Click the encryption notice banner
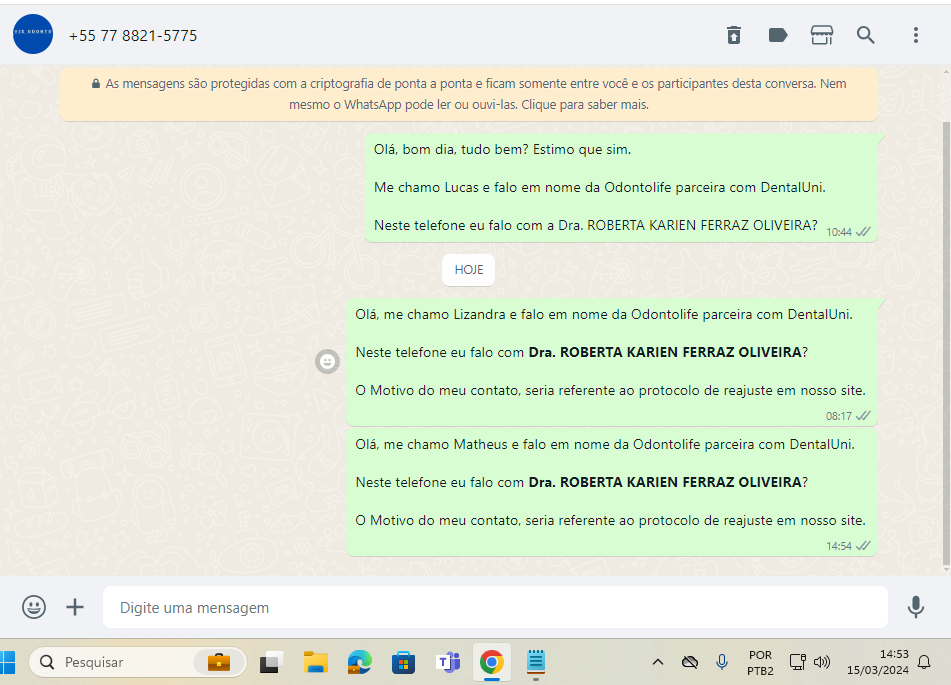The width and height of the screenshot is (951, 685). pyautogui.click(x=469, y=94)
